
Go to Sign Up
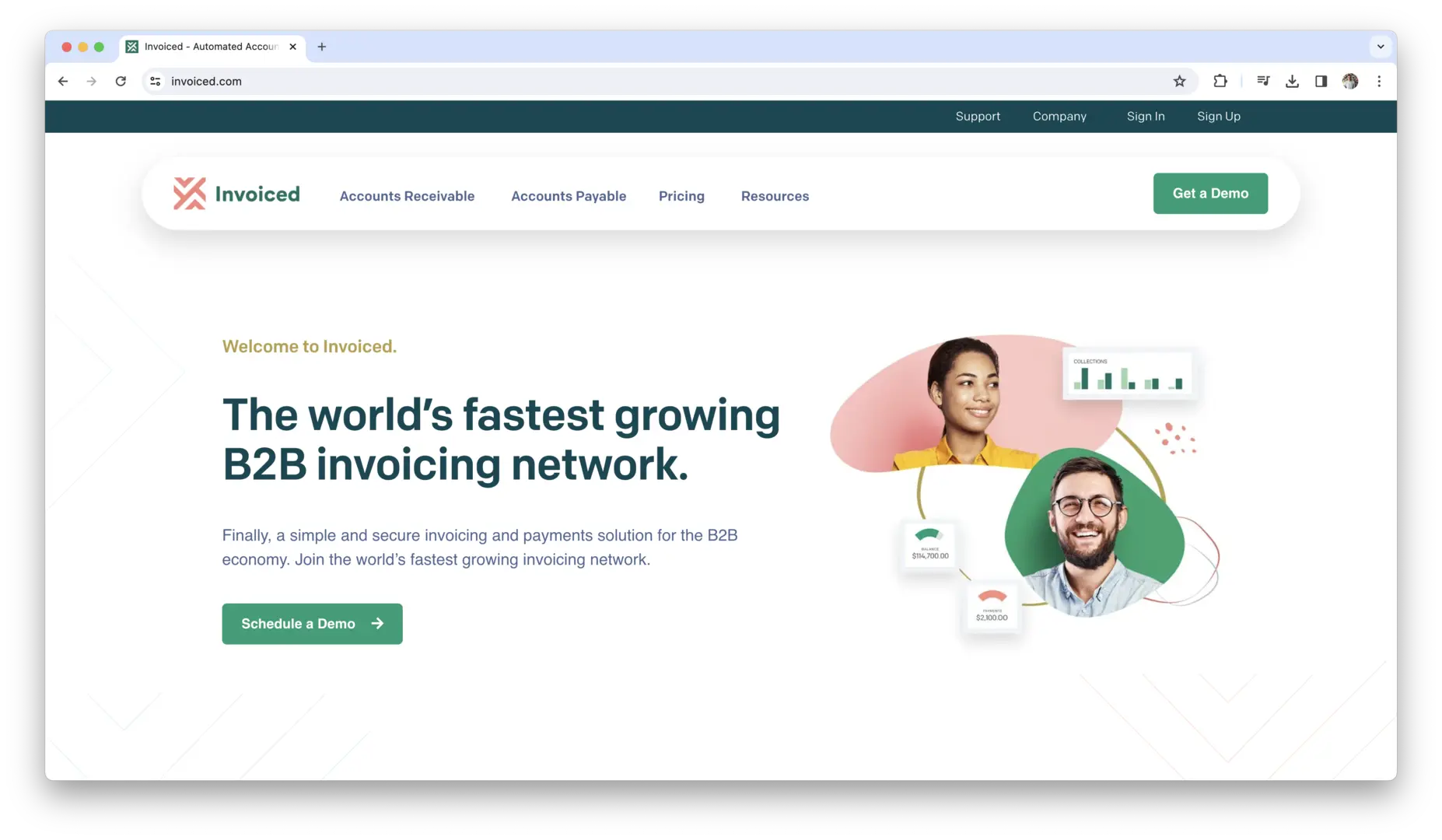[x=1219, y=116]
